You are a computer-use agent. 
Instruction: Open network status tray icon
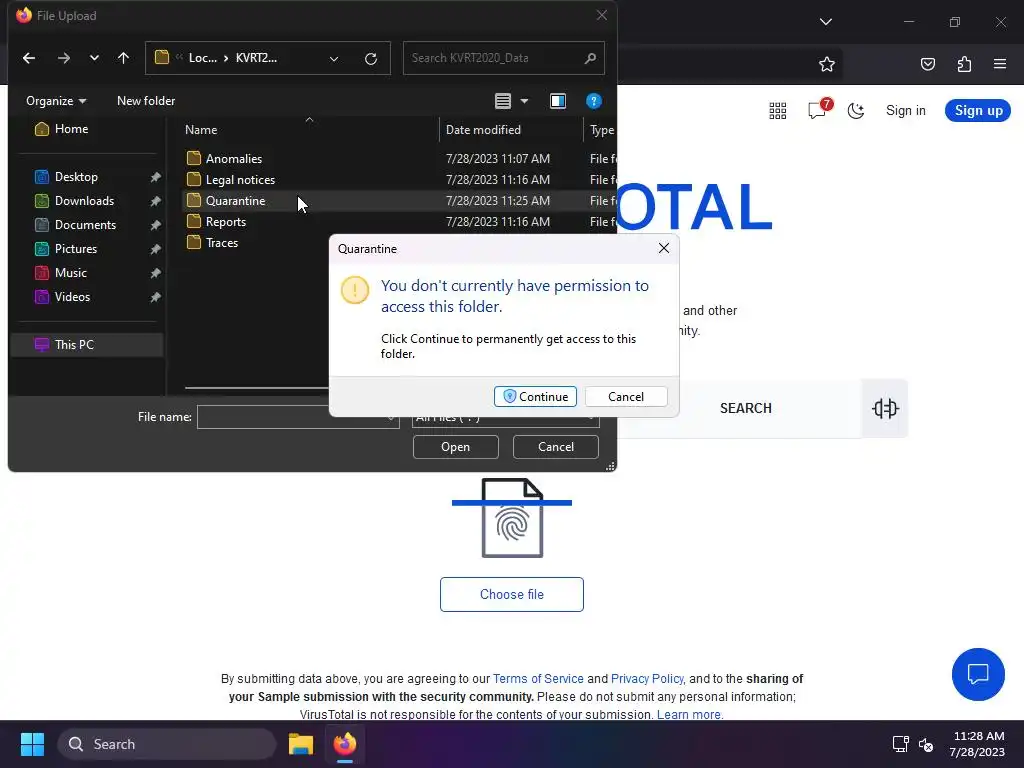coord(901,744)
